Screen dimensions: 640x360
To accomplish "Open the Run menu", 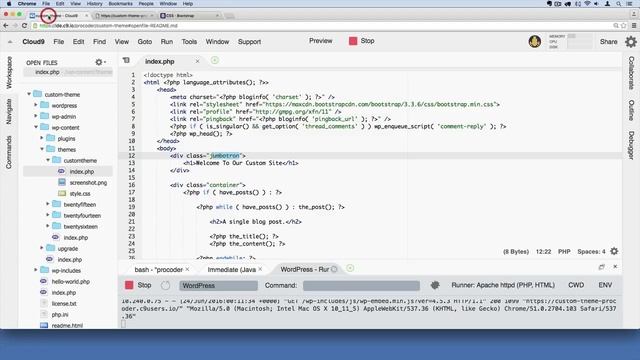I will (x=167, y=42).
